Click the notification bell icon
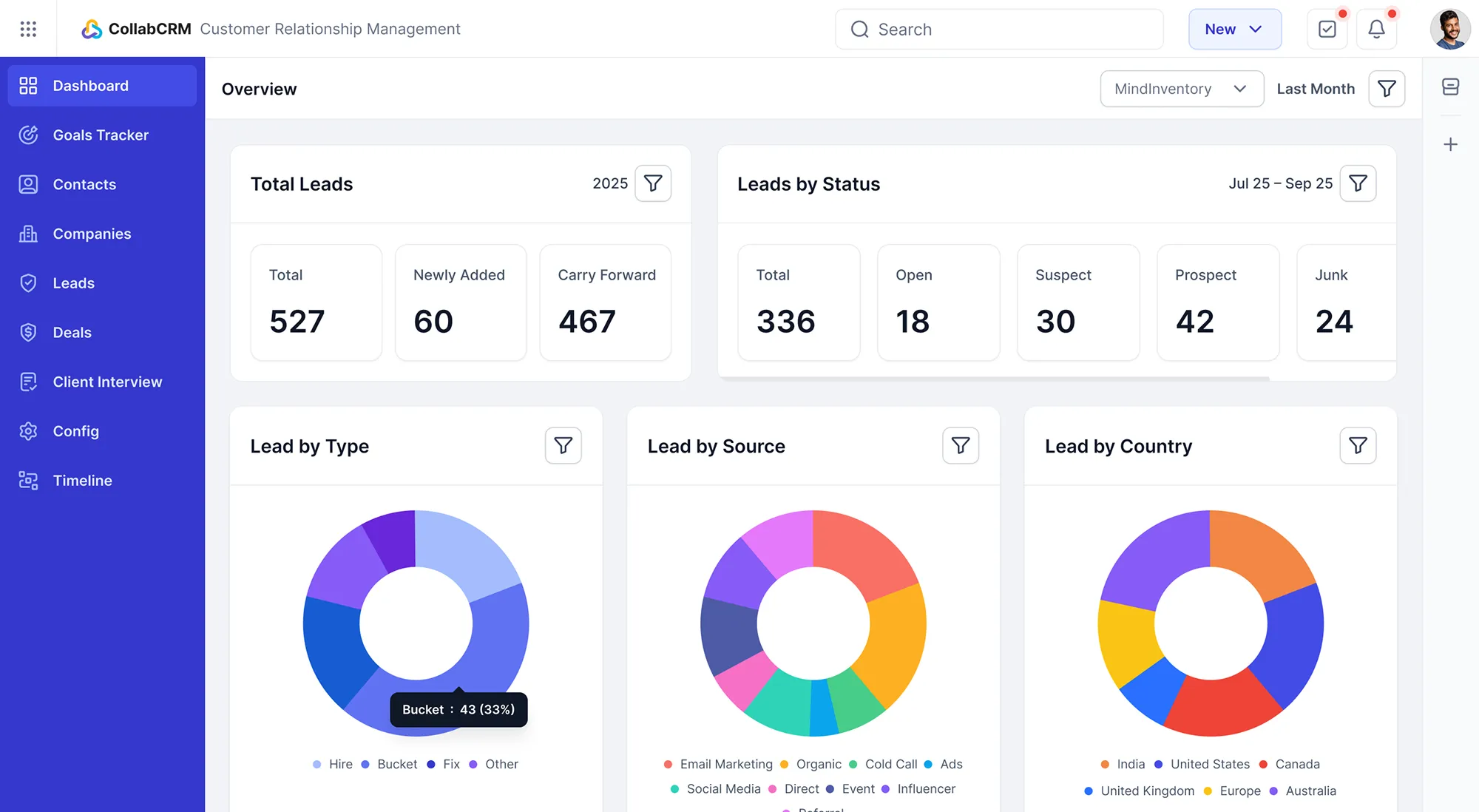This screenshot has width=1479, height=812. coord(1376,29)
